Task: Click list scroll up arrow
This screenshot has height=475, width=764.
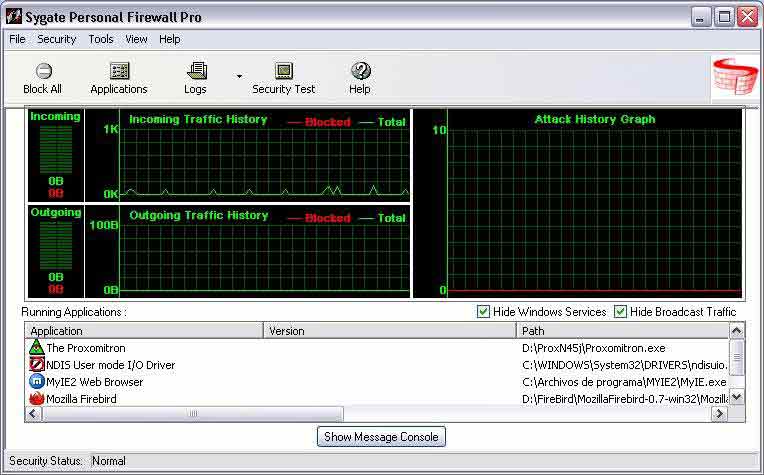Action: tap(737, 331)
